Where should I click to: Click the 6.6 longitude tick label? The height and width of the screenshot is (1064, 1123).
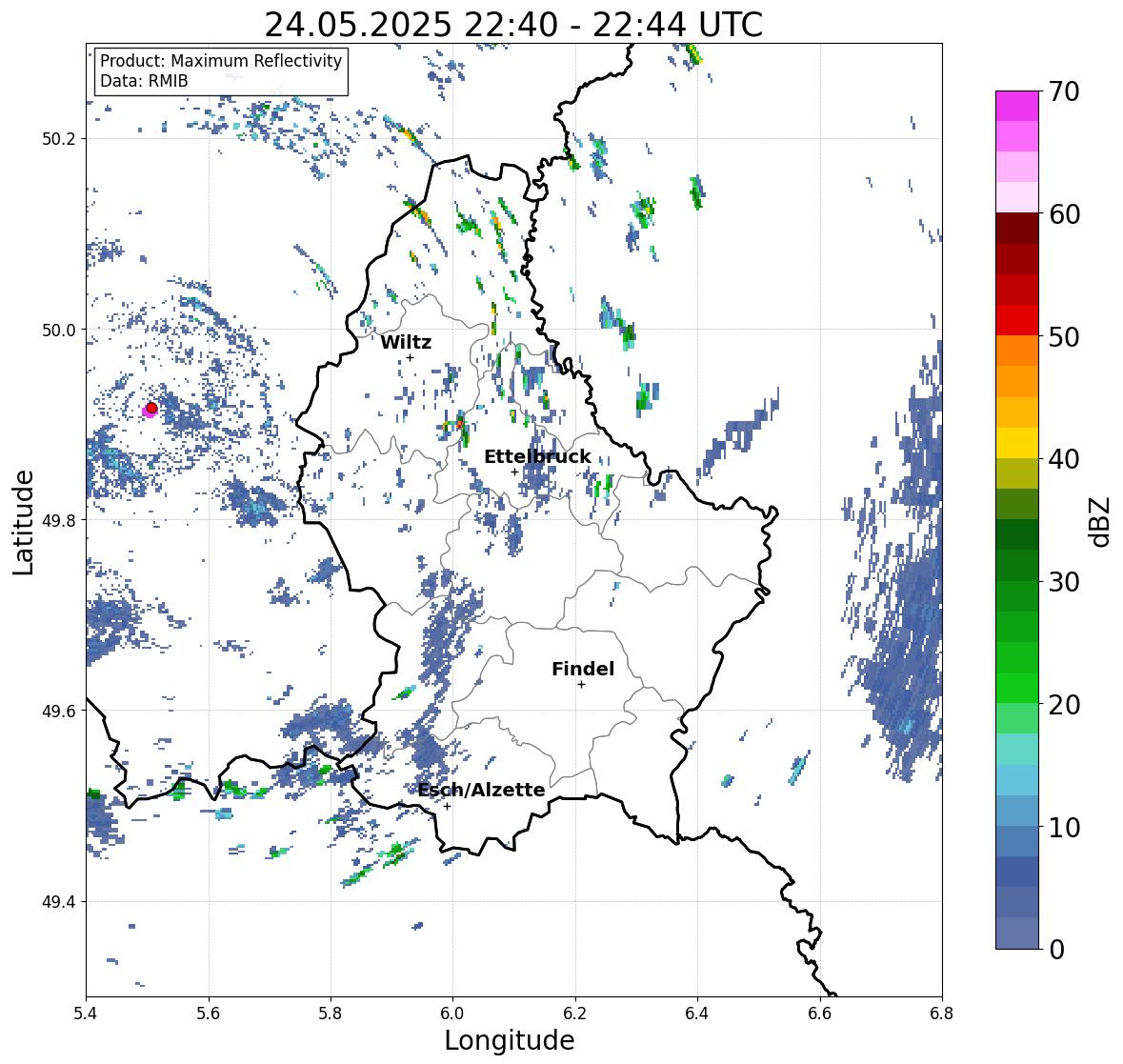(x=819, y=1014)
